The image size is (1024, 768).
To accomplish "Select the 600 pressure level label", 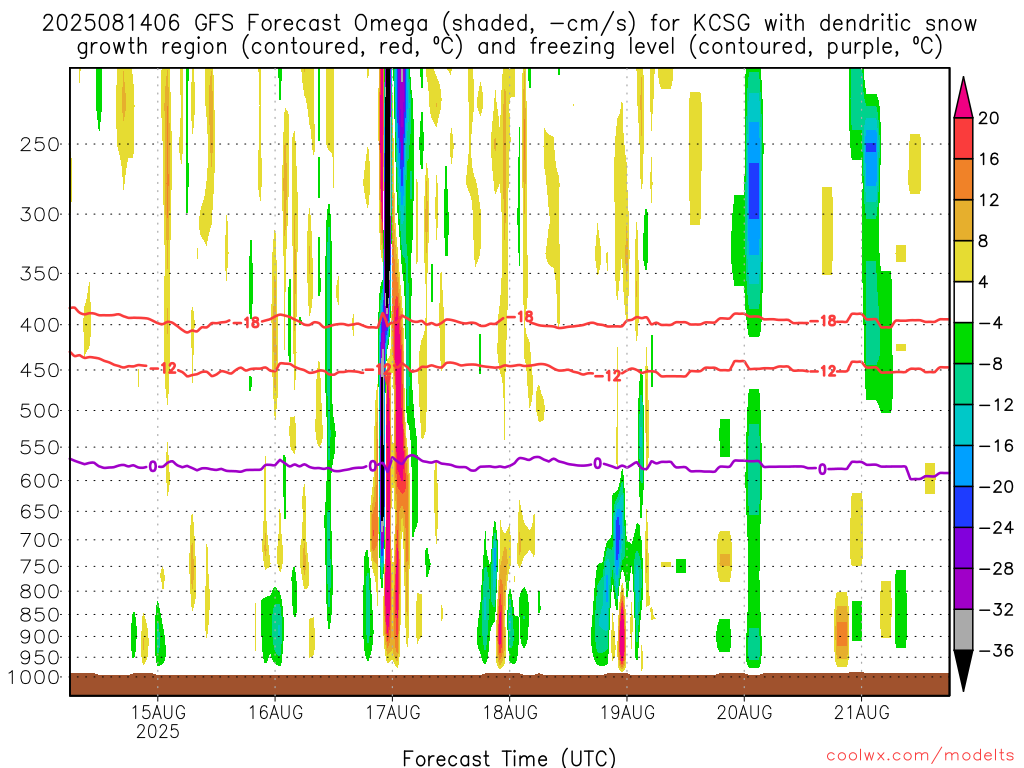I will (x=40, y=481).
